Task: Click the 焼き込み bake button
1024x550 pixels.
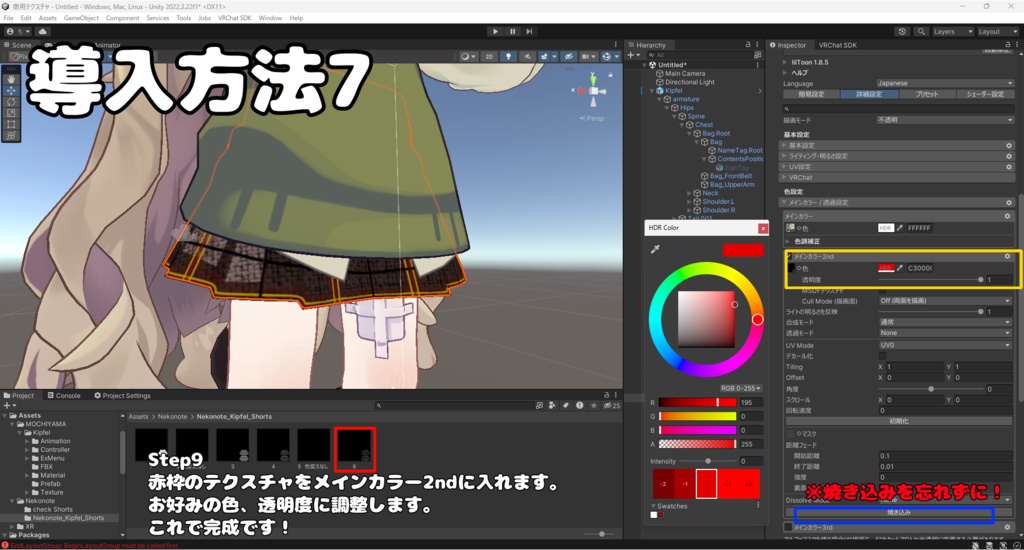Action: point(899,513)
